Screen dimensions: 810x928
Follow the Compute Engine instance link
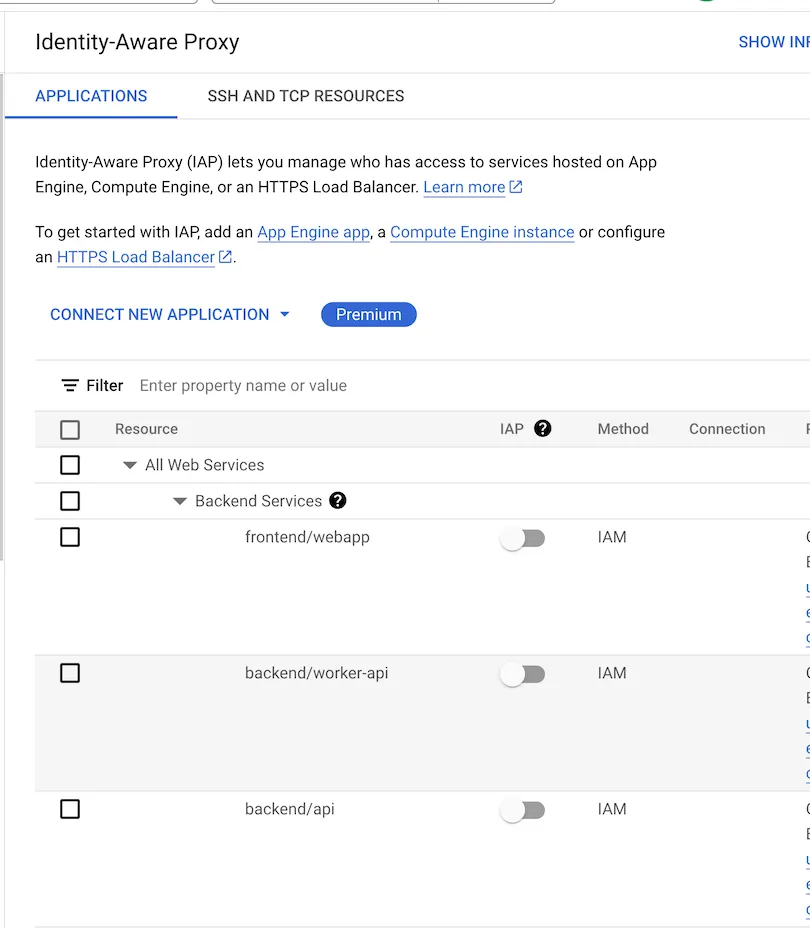pyautogui.click(x=482, y=232)
